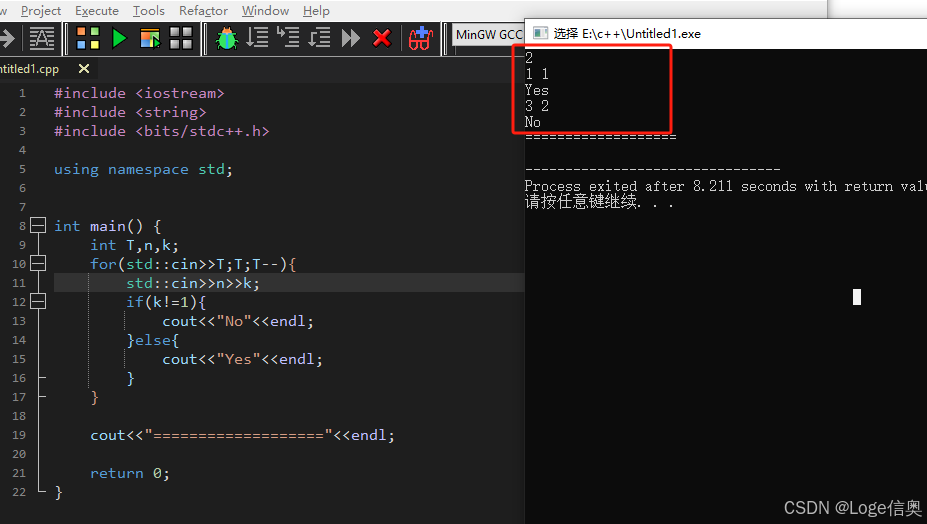Viewport: 927px width, 524px height.
Task: Click line number 1 in the gutter
Action: tap(22, 93)
